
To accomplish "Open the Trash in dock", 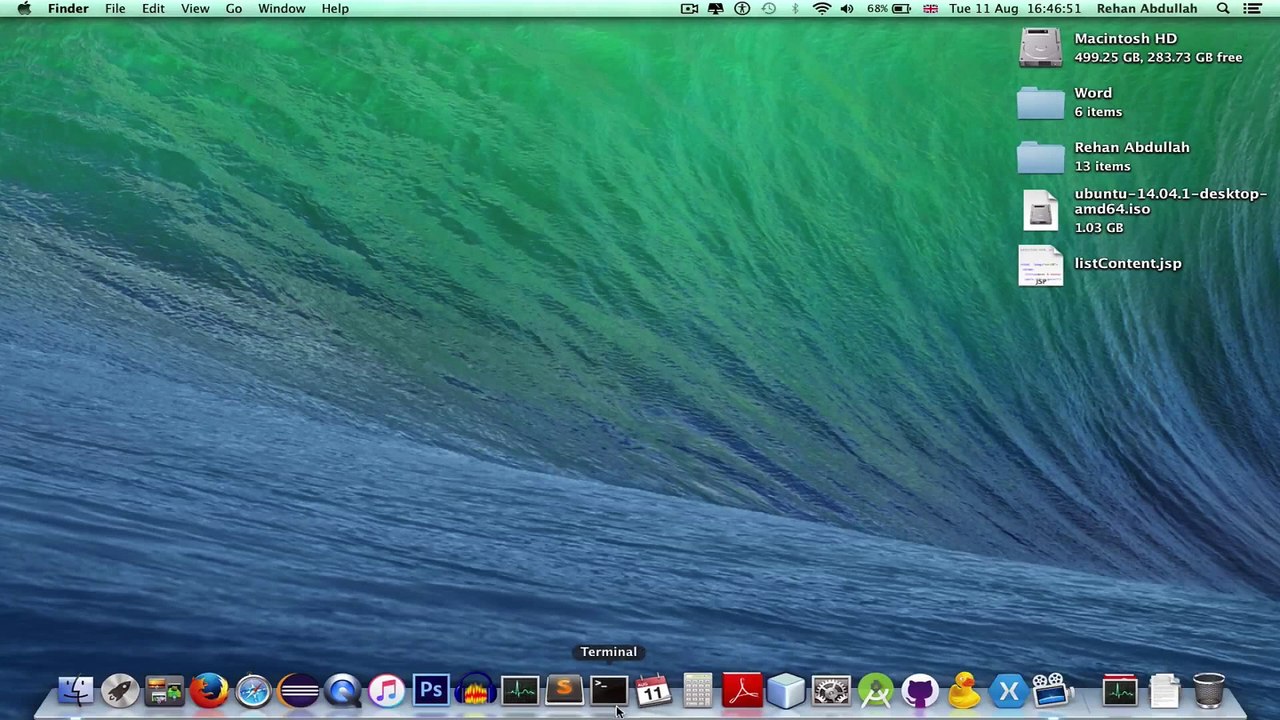I will coord(1208,691).
